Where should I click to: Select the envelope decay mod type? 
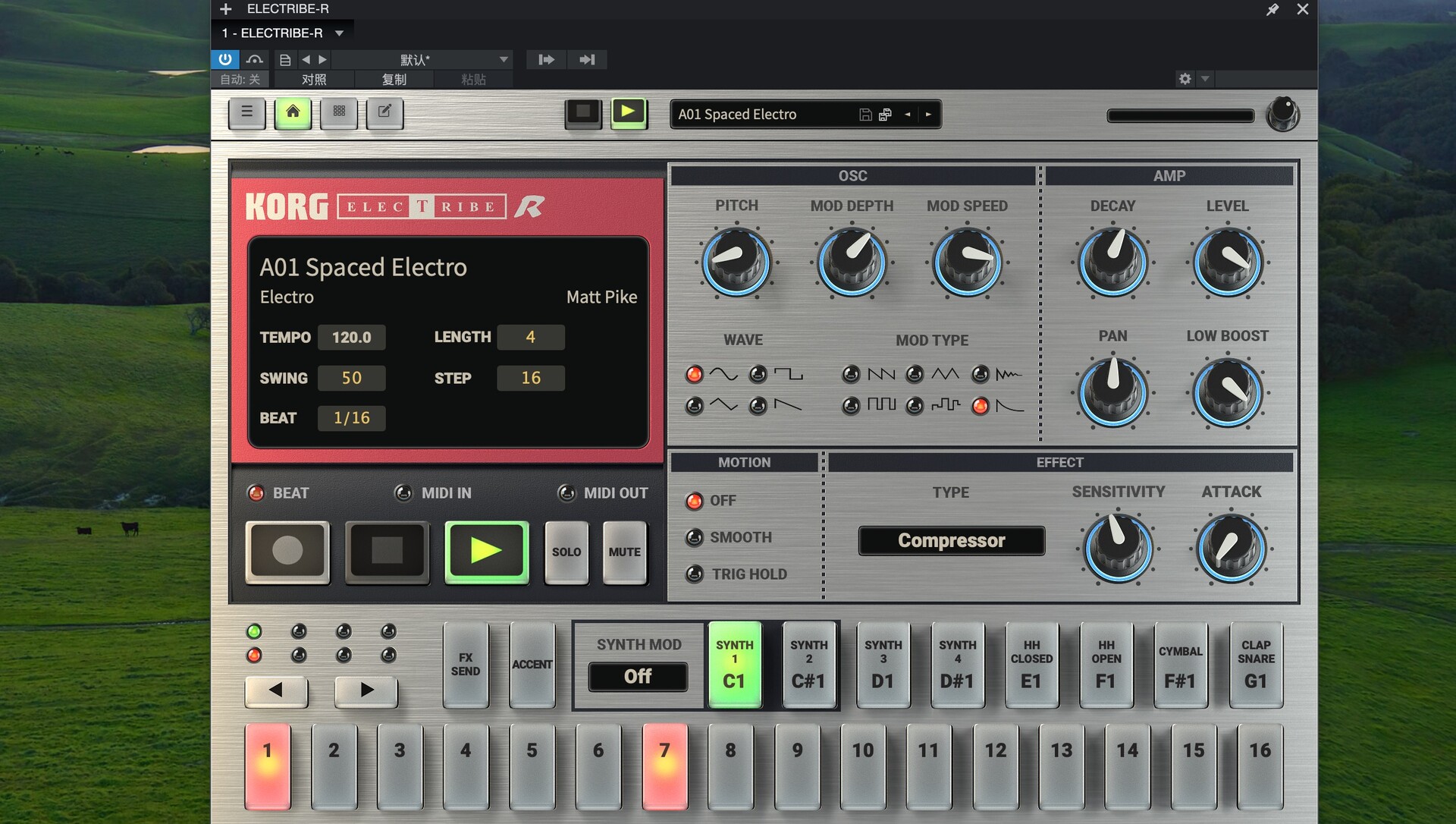[x=981, y=406]
